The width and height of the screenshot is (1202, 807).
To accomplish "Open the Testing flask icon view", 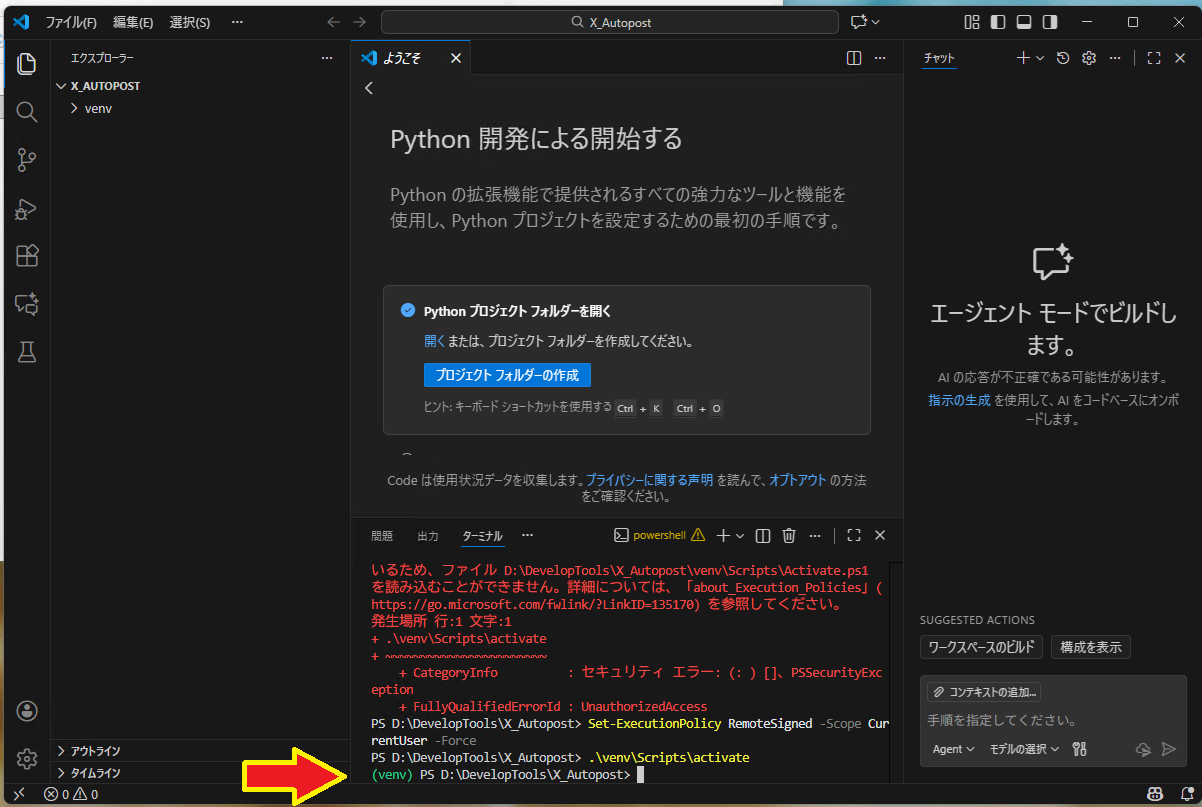I will [x=27, y=352].
